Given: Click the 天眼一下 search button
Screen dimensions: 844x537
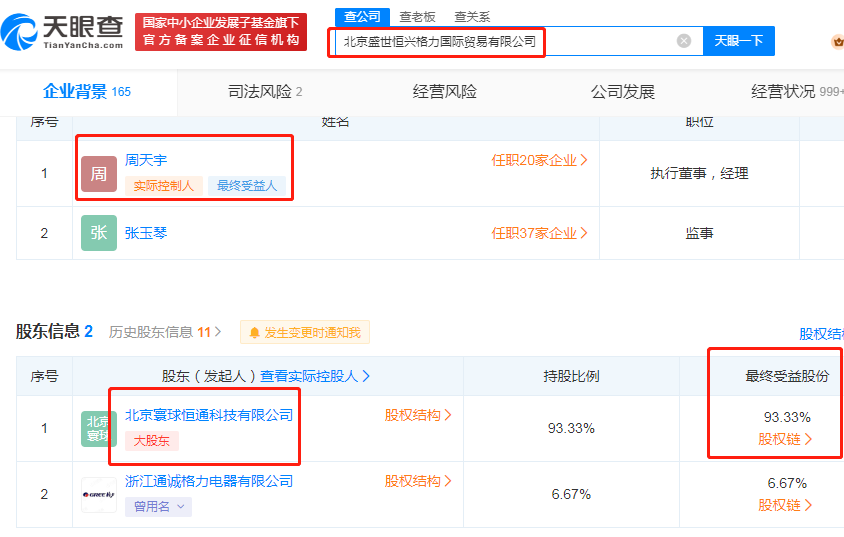Looking at the screenshot, I should coord(738,41).
